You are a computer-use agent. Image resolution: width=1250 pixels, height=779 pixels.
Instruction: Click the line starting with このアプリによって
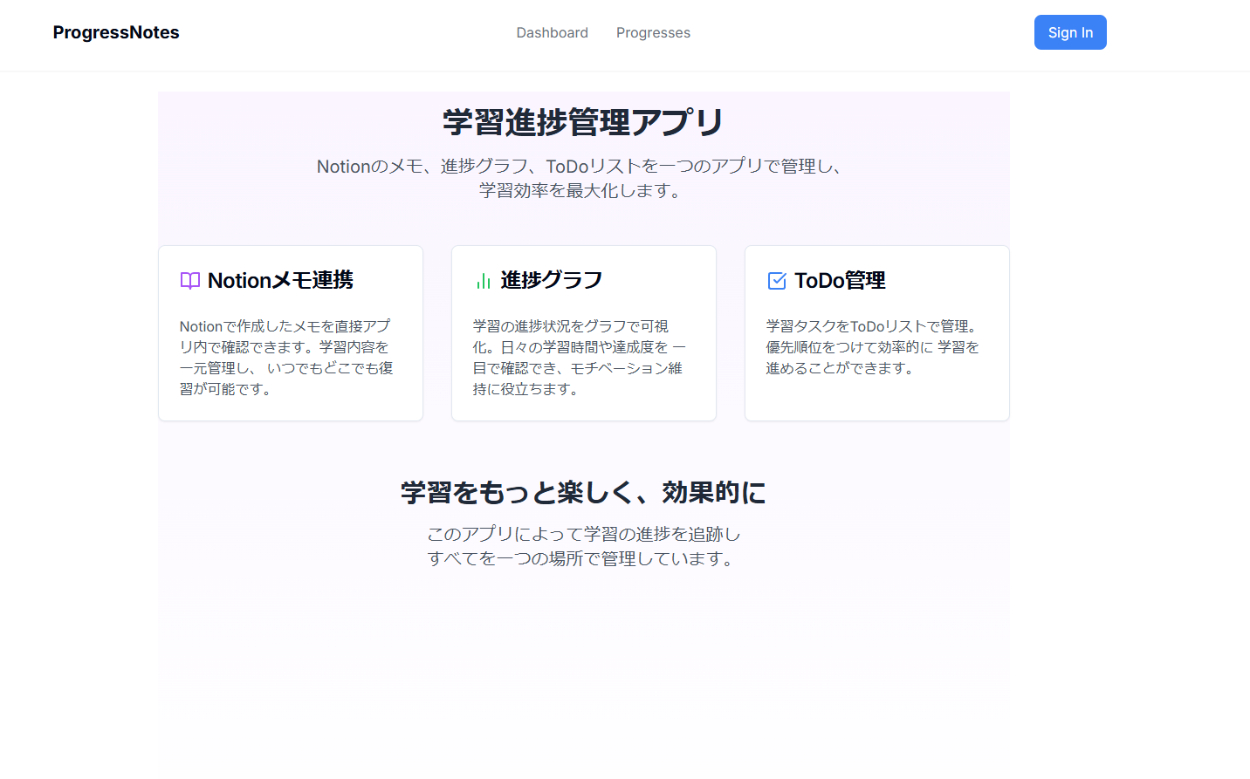tap(583, 534)
